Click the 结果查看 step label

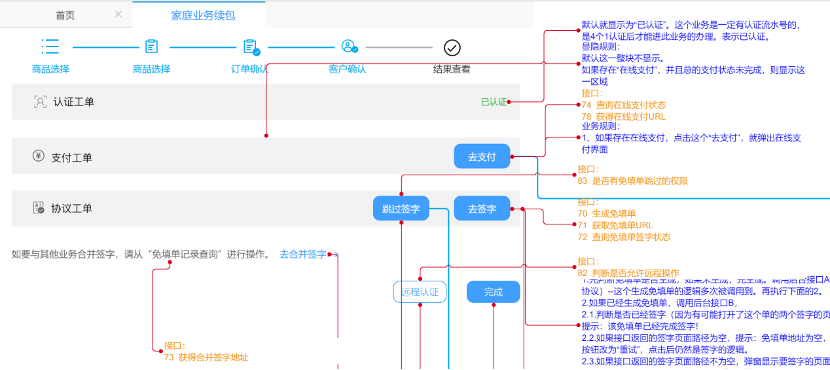(452, 69)
